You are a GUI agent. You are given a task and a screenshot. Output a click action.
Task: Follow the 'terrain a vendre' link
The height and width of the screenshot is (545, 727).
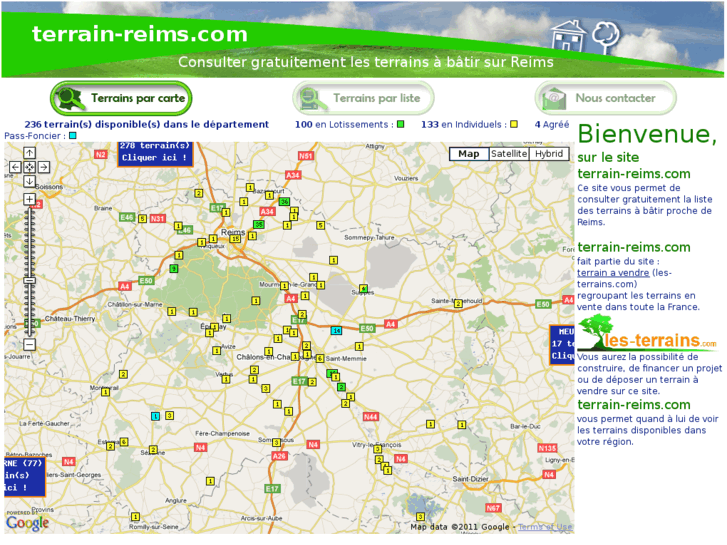tap(613, 273)
